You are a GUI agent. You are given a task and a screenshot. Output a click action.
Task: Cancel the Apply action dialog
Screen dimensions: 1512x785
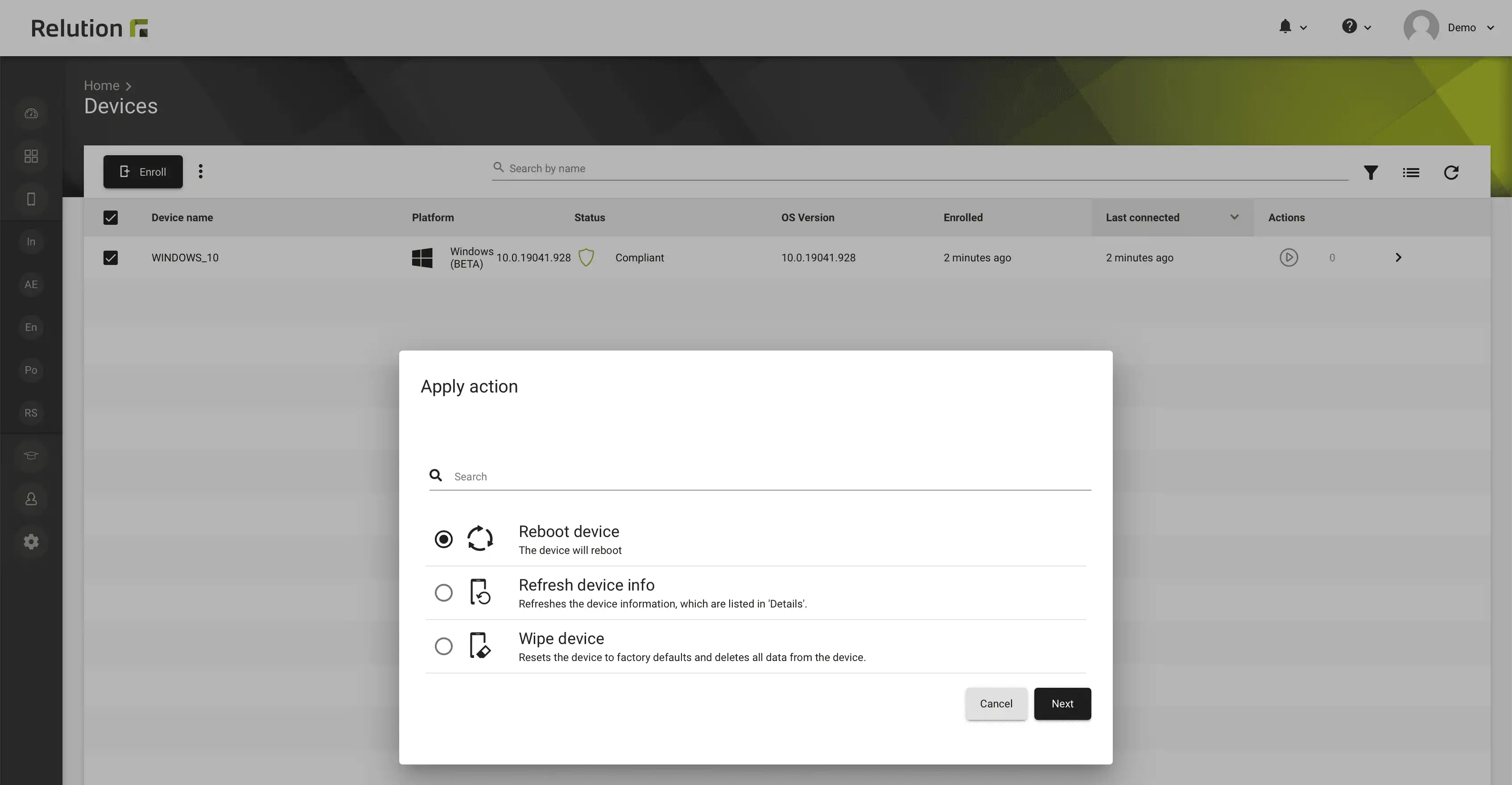(996, 703)
